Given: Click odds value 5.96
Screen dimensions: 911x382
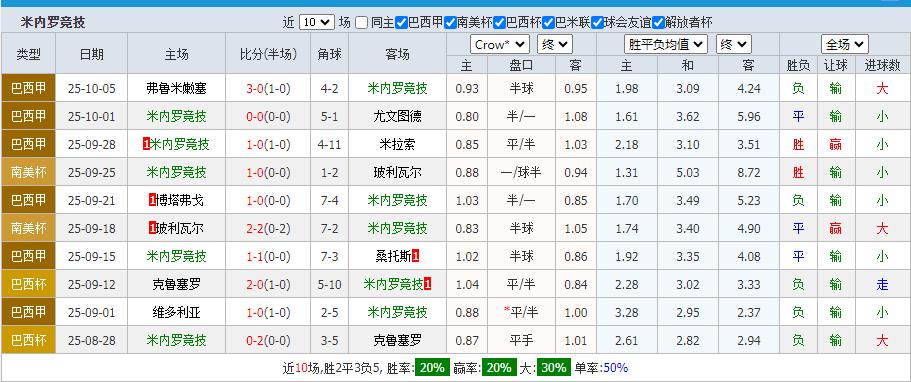Looking at the screenshot, I should [748, 117].
